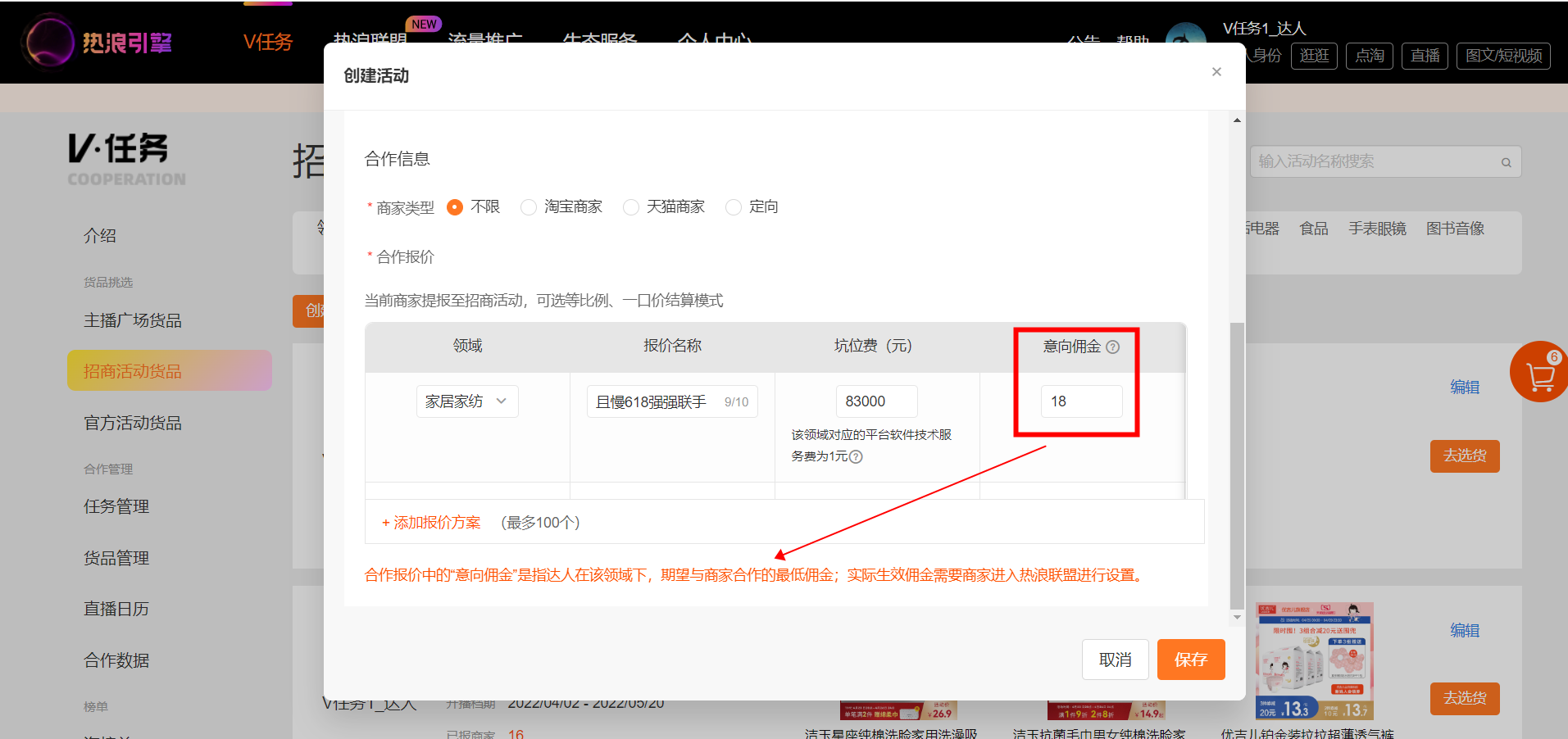This screenshot has width=1568, height=739.
Task: Click the scroll-up arrow of dialog scrollbar
Action: click(x=1237, y=120)
